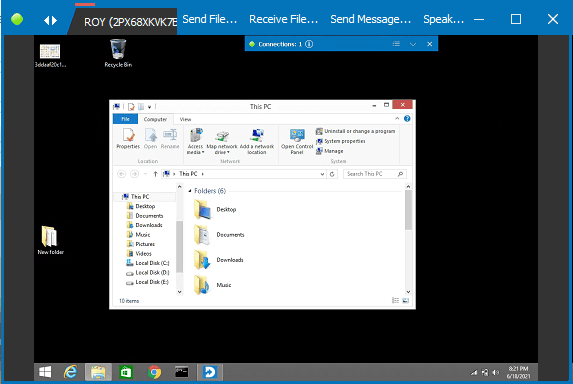Select Local Disk (D:) in the tree

148,273
